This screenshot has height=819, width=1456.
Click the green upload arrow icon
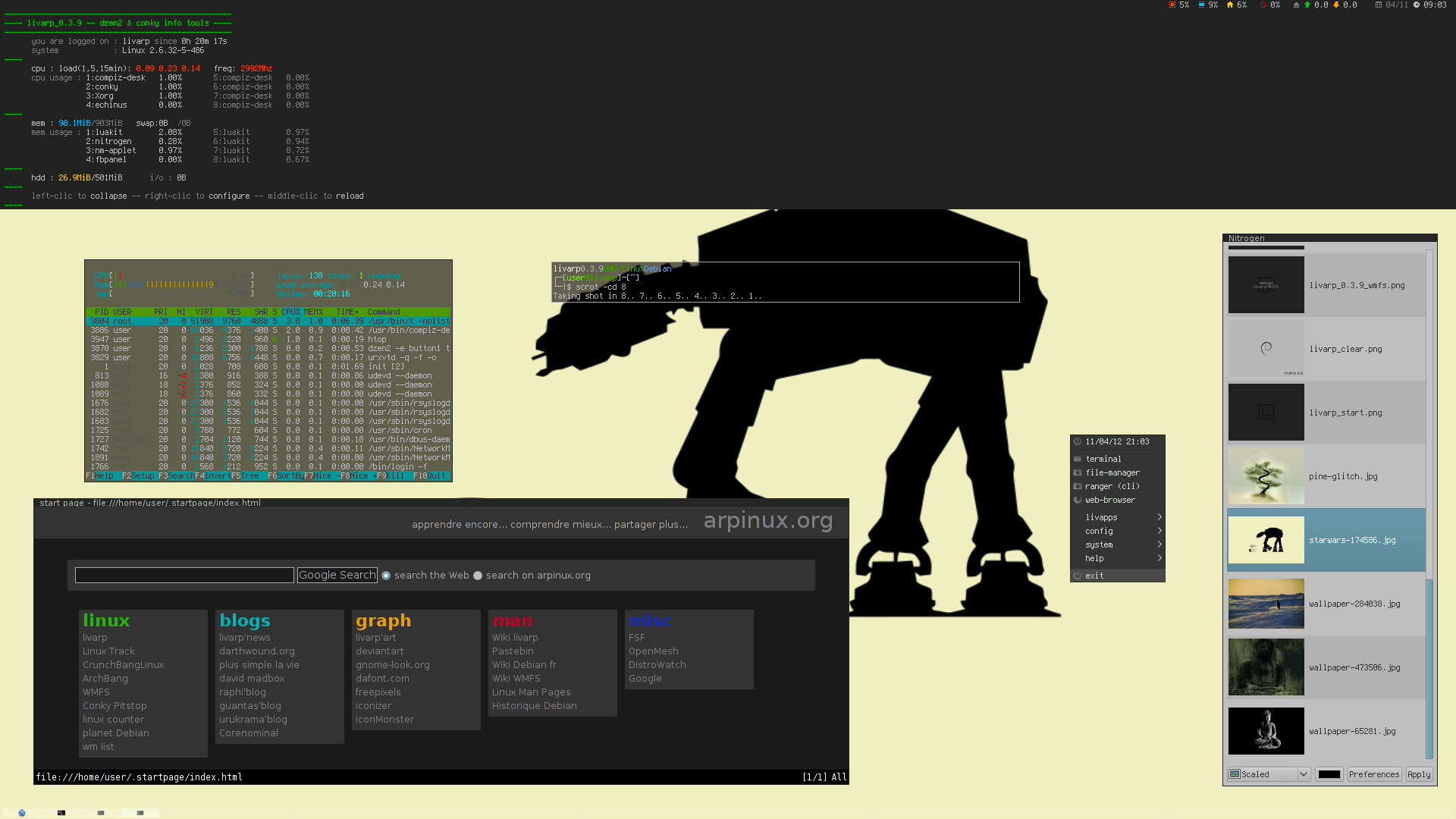(1307, 5)
